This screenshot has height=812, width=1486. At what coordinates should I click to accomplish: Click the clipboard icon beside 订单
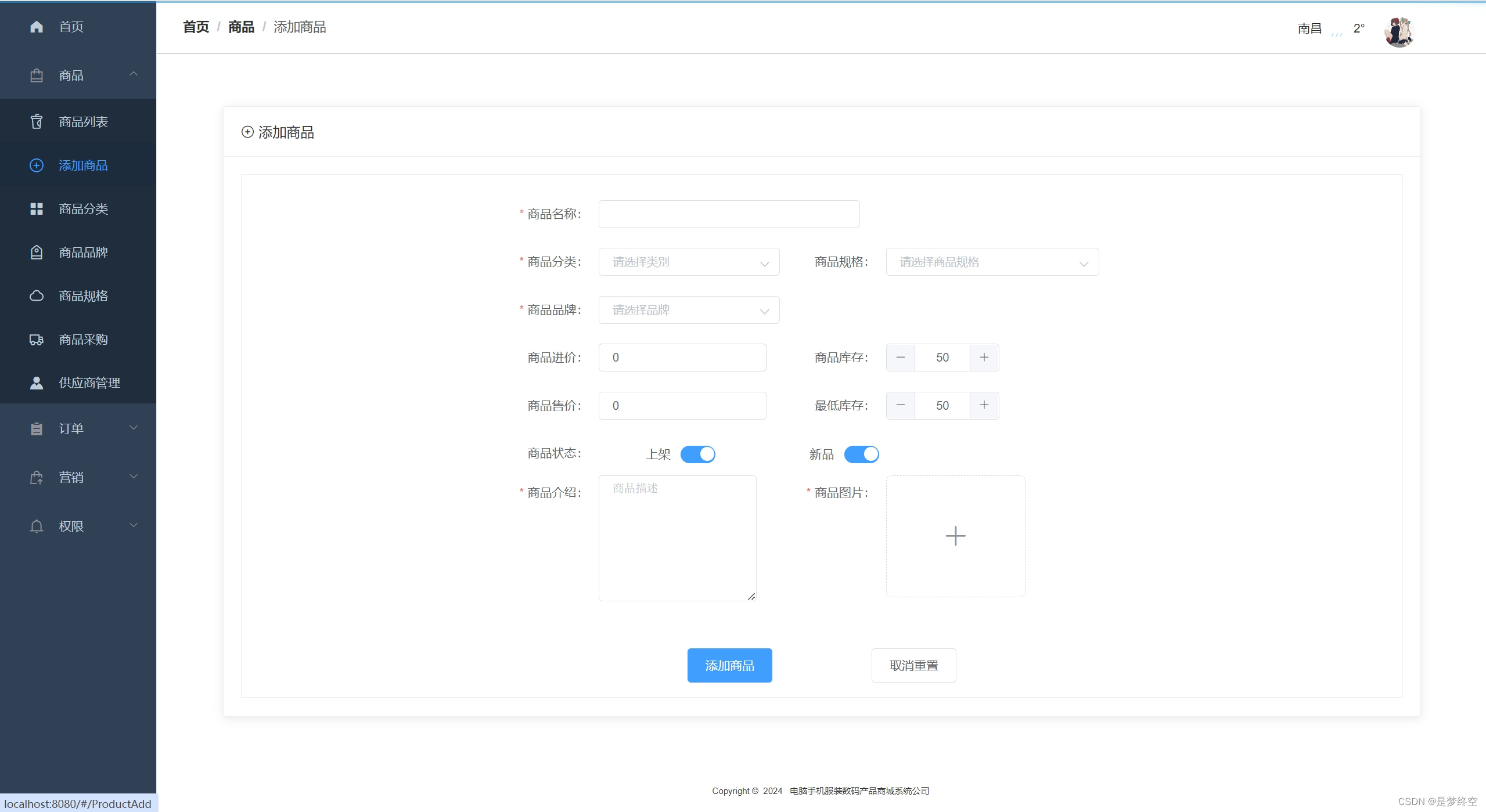pos(37,429)
